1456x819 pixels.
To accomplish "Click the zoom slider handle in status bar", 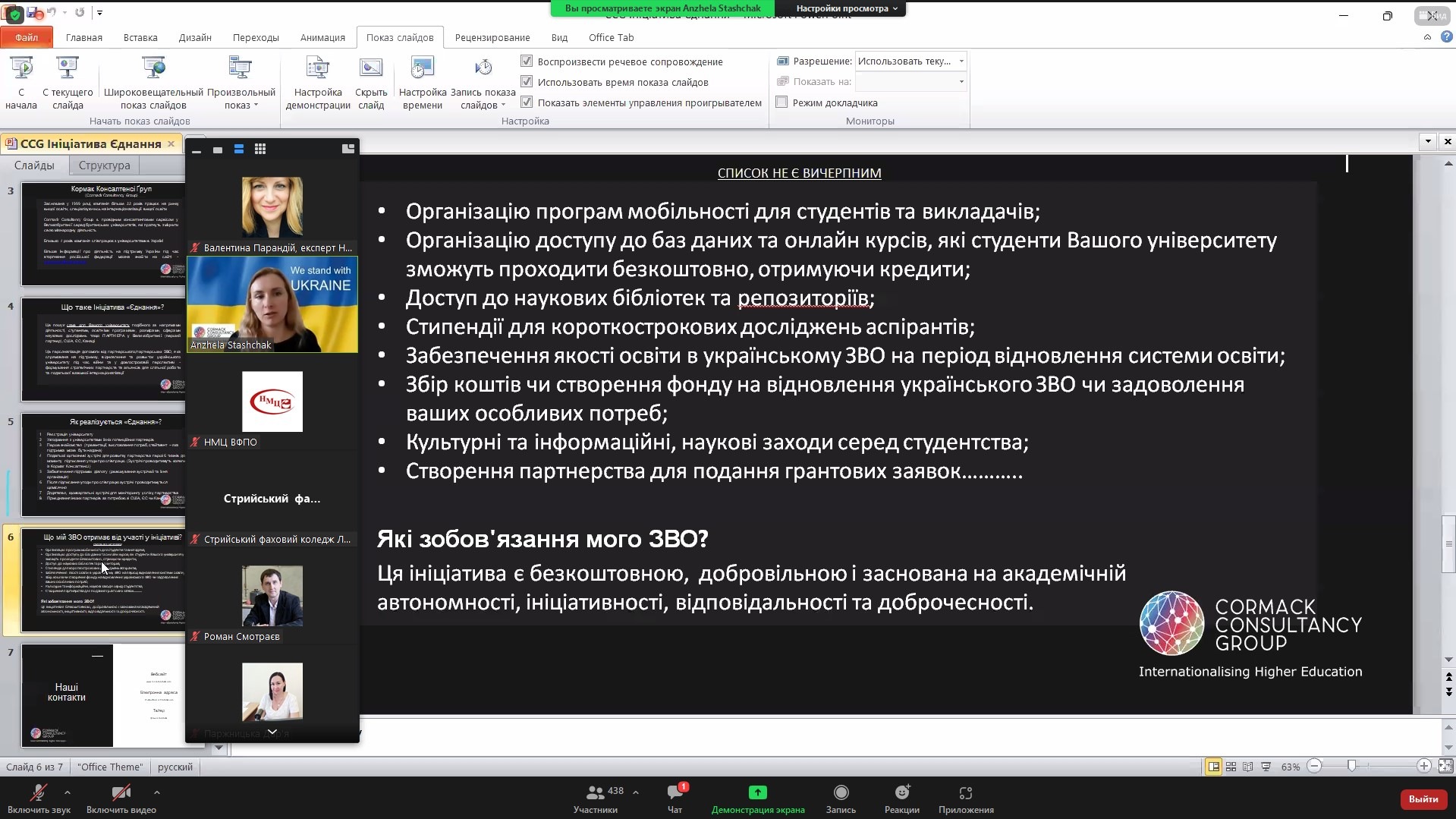I will [x=1351, y=767].
